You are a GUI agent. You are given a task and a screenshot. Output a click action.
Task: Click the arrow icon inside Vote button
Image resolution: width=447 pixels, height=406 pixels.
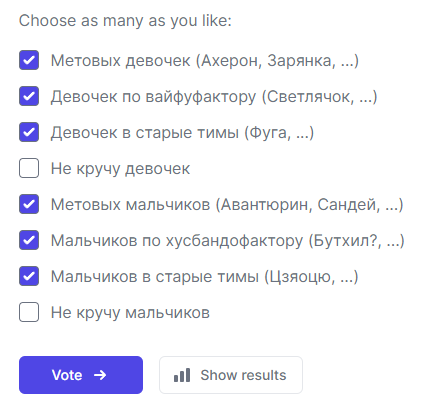click(x=100, y=375)
